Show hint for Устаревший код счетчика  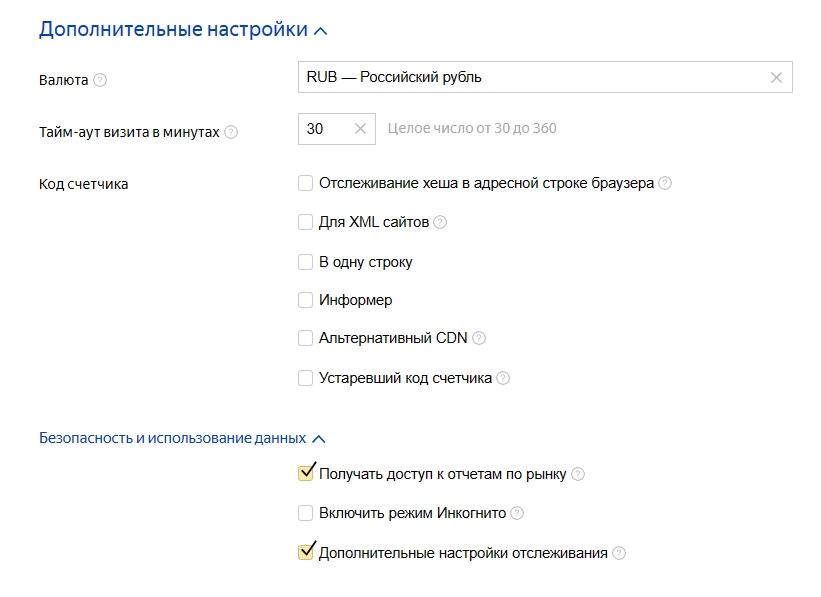(503, 378)
